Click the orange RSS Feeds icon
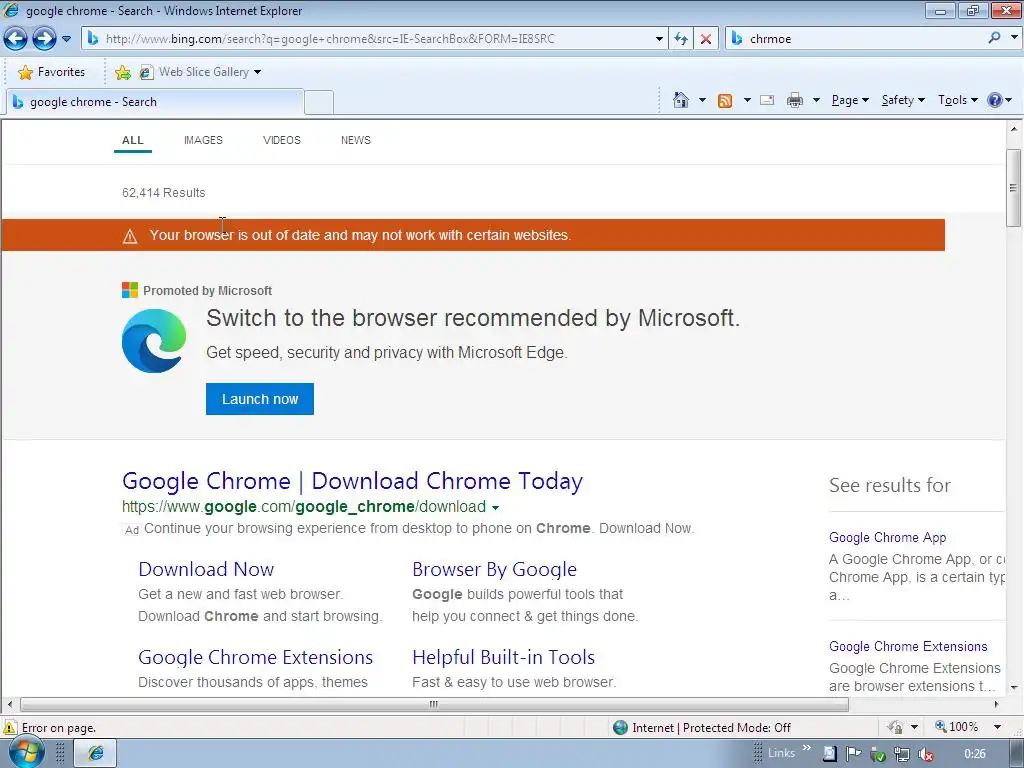 [x=724, y=101]
